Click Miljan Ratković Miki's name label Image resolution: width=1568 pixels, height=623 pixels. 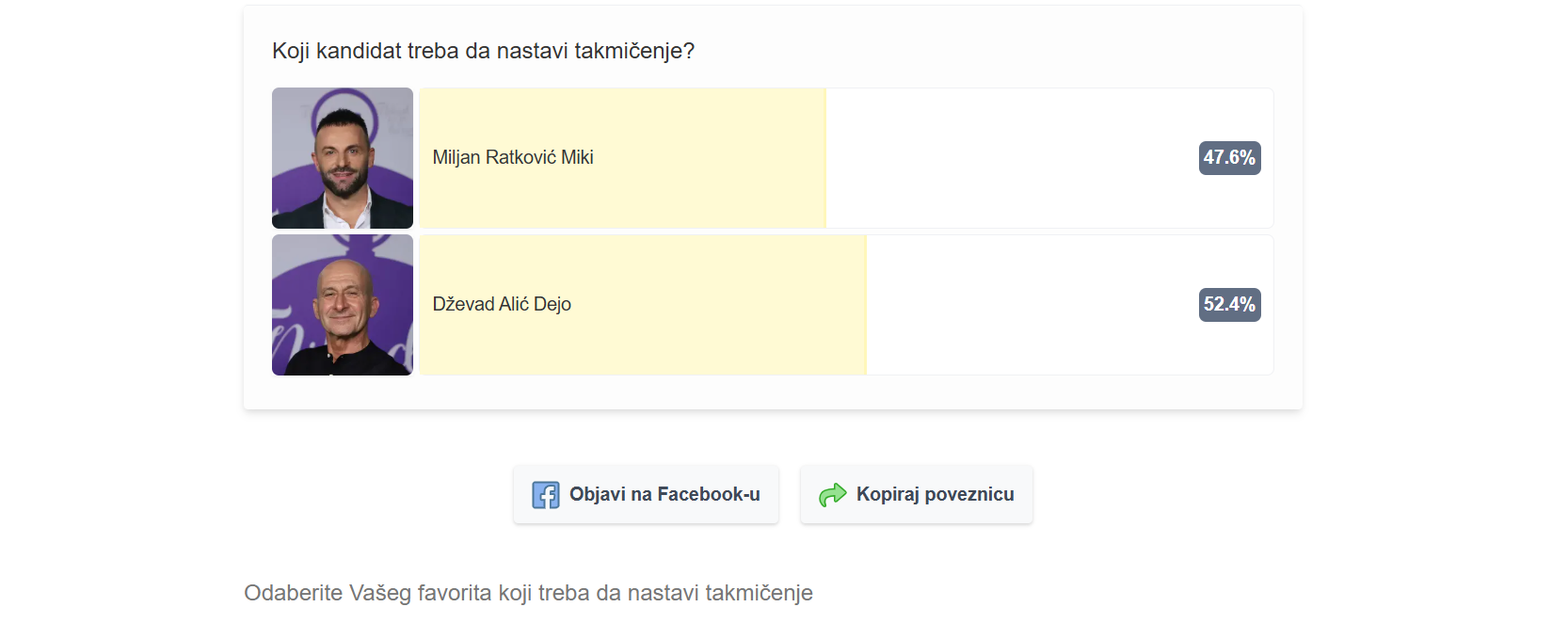[512, 157]
